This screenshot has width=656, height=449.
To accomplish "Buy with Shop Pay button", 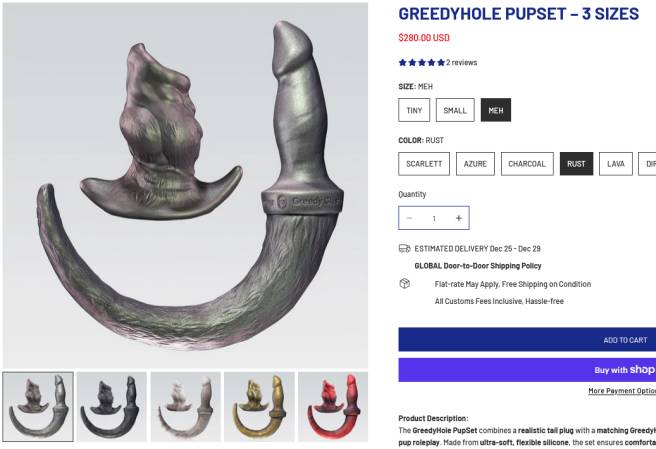I will click(527, 370).
